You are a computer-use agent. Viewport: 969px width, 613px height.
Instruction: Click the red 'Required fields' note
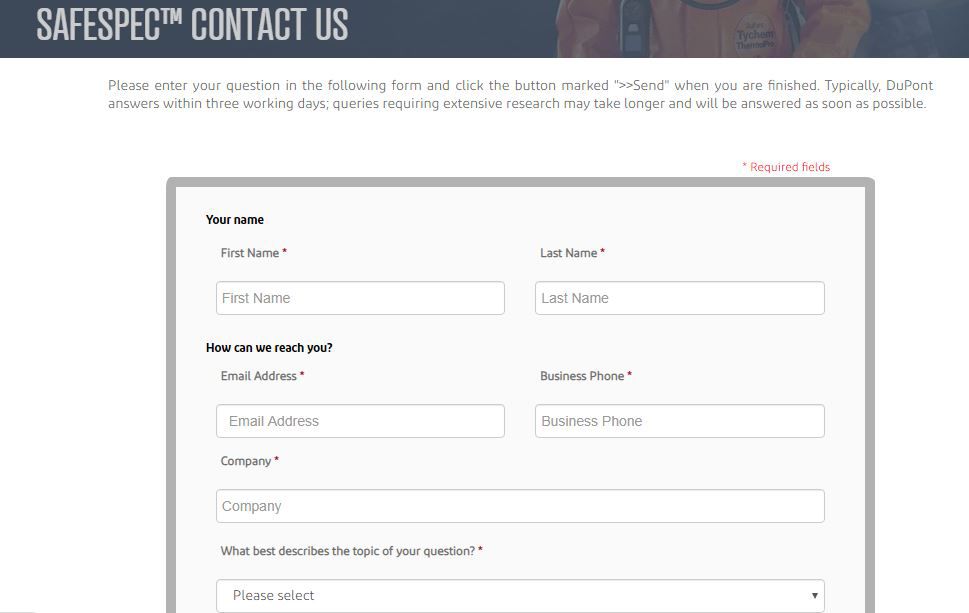tap(789, 167)
